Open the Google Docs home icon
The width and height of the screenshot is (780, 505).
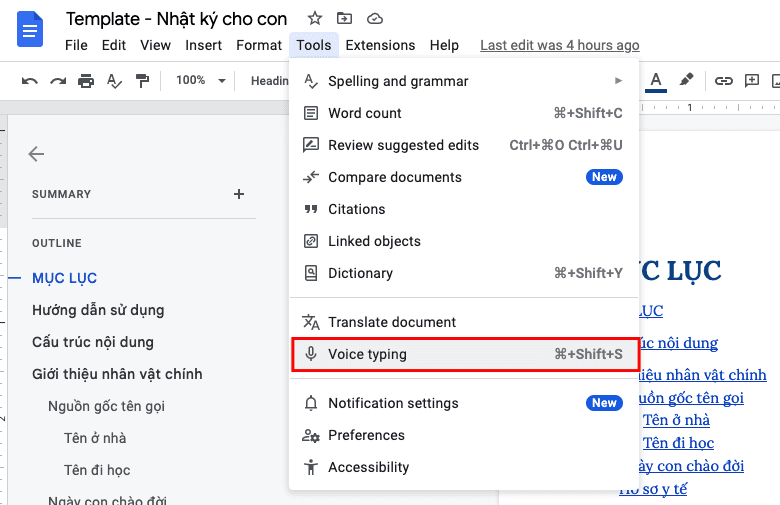point(30,29)
